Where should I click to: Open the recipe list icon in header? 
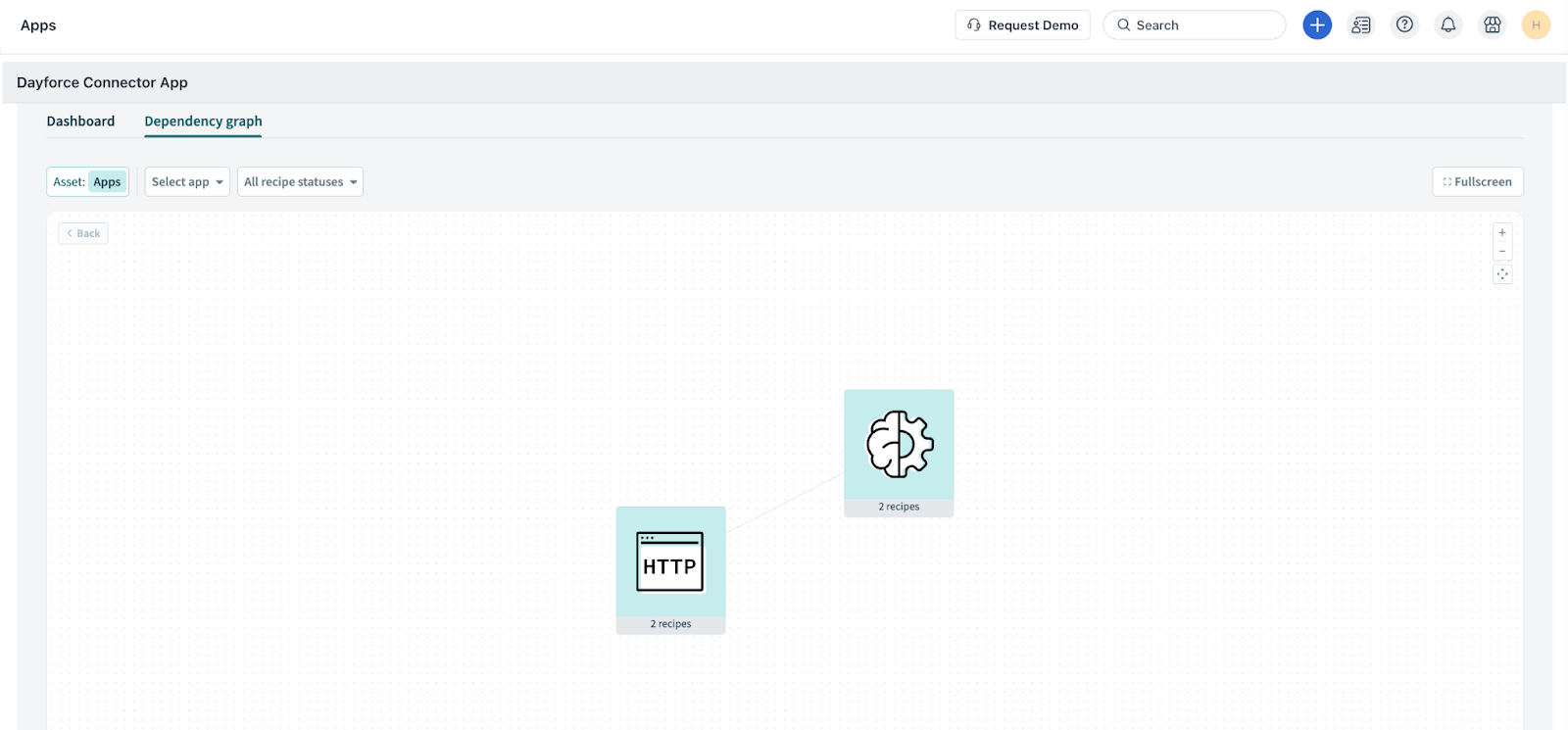(x=1361, y=25)
